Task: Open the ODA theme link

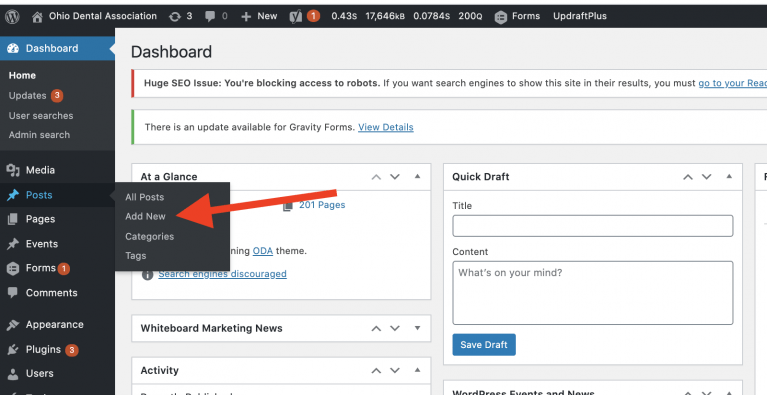Action: coord(263,251)
